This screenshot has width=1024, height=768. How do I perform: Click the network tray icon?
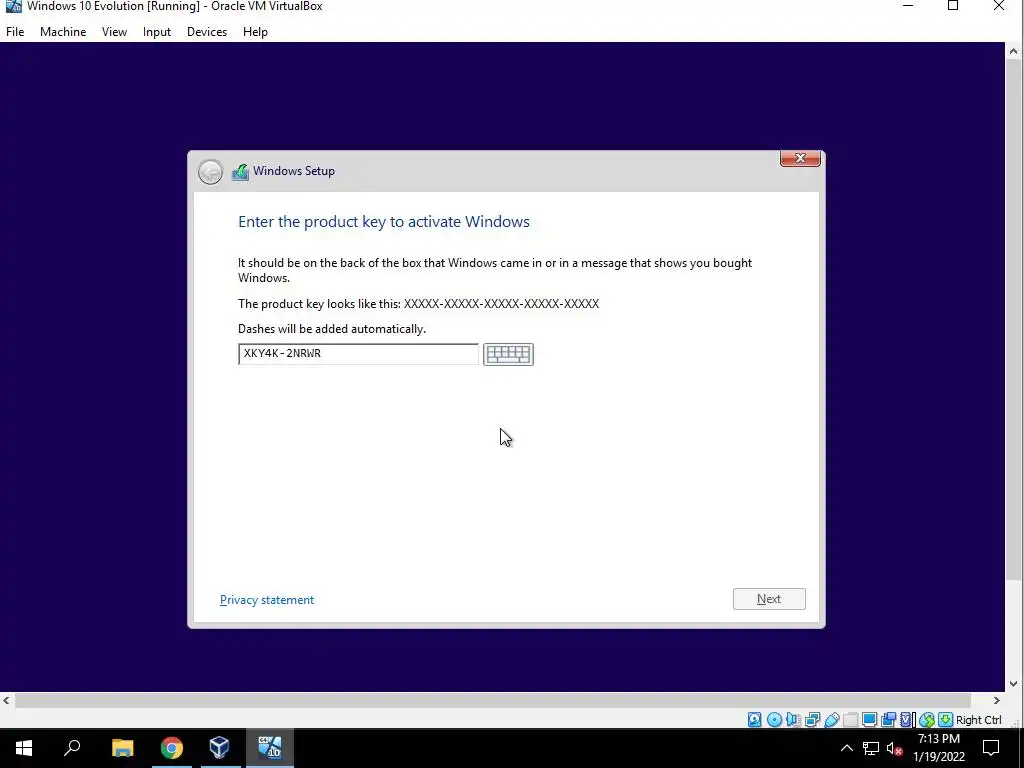click(x=871, y=748)
